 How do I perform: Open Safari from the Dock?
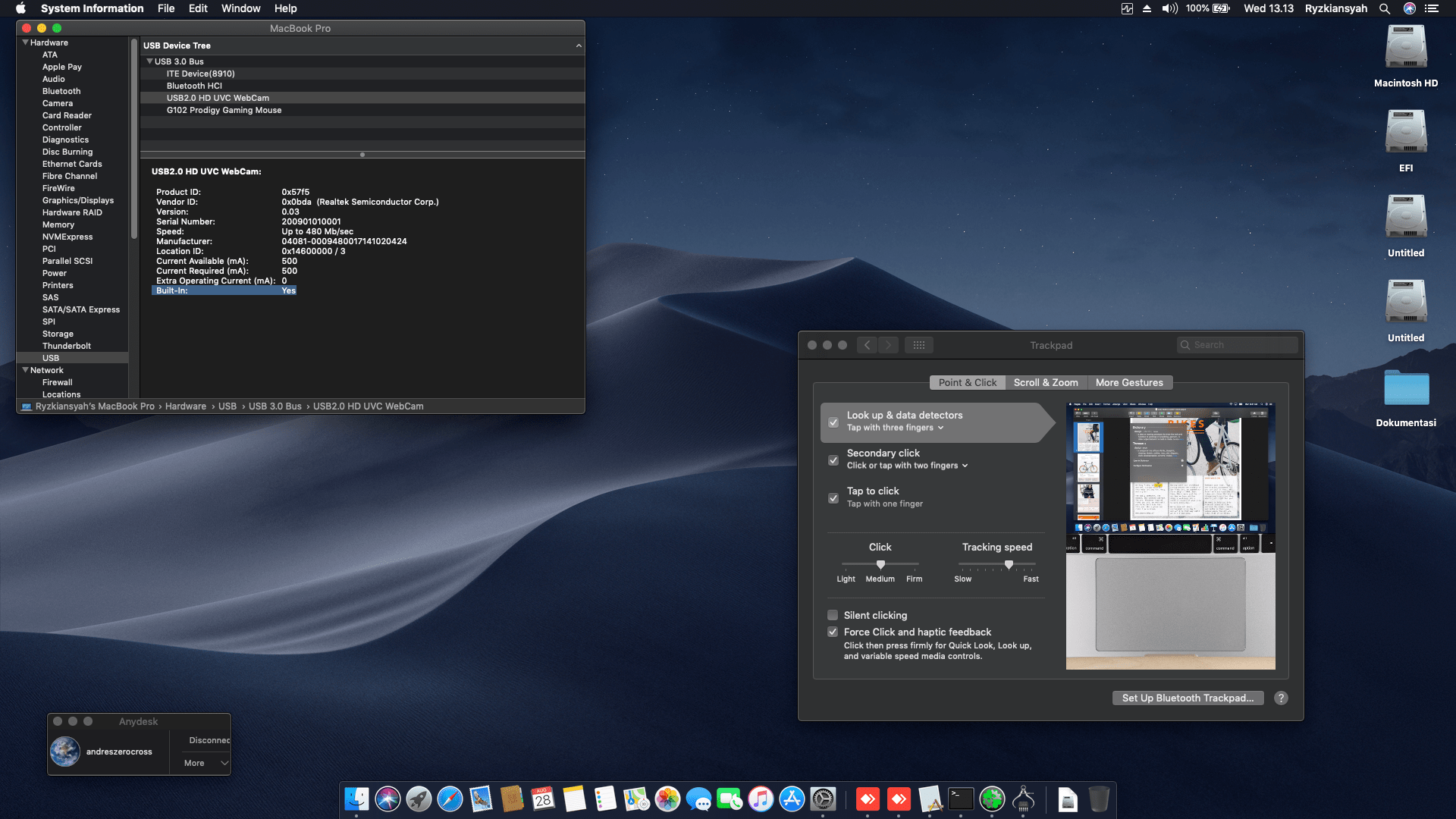(448, 799)
